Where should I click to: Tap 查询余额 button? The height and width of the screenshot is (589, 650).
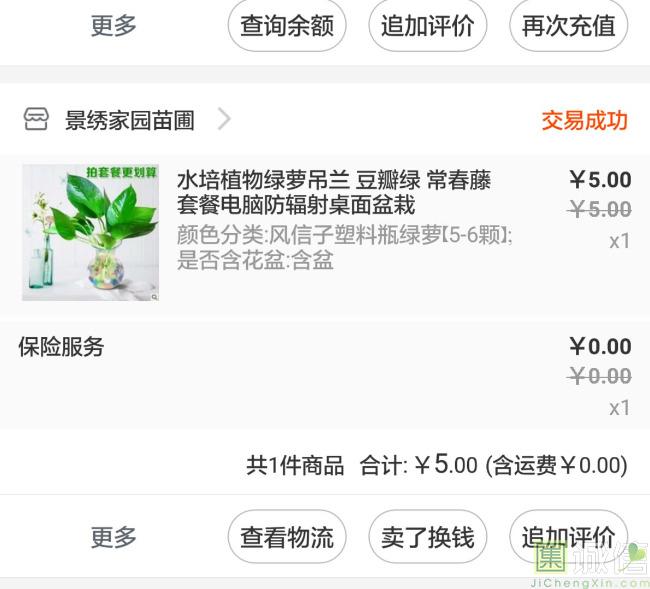(x=287, y=26)
